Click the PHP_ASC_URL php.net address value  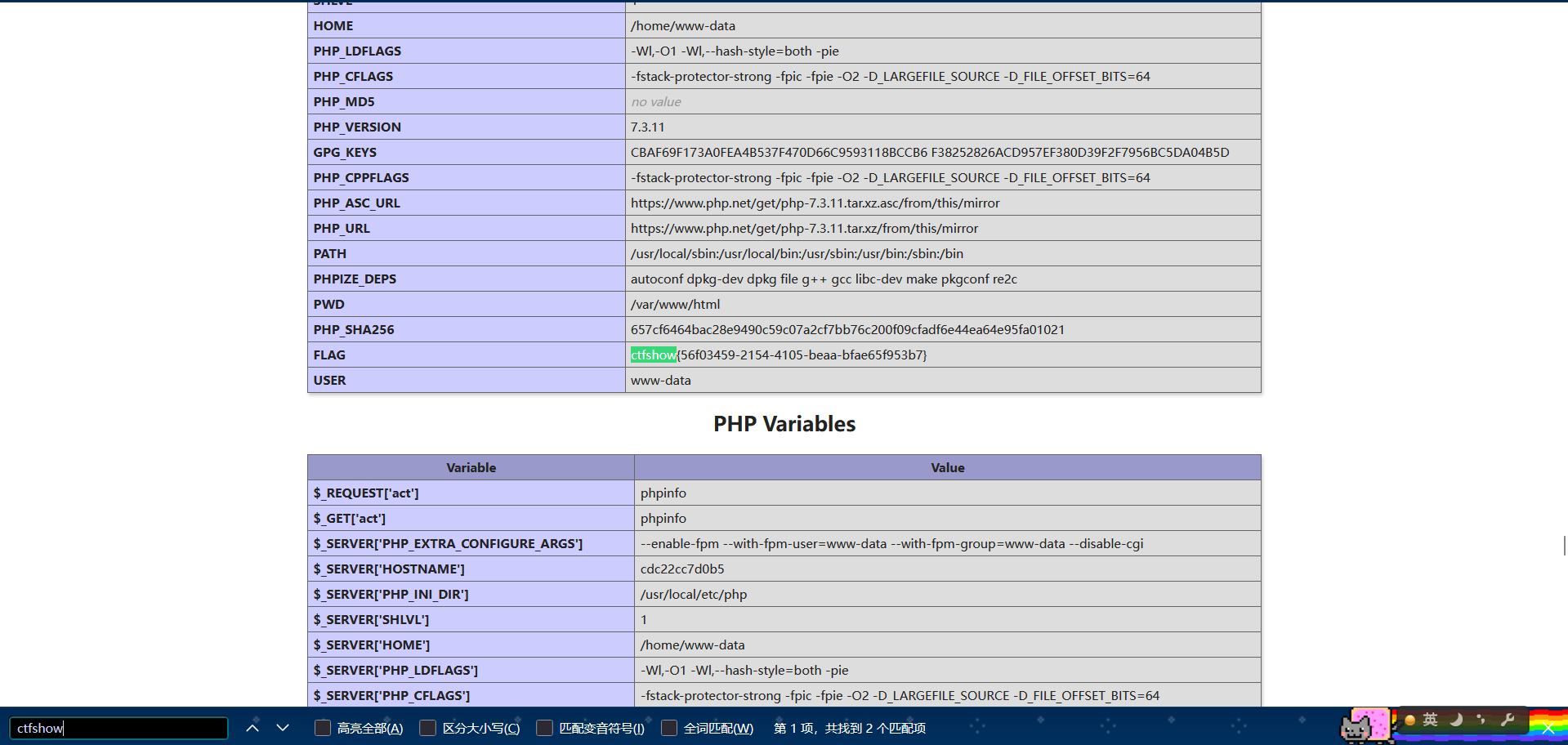point(815,203)
